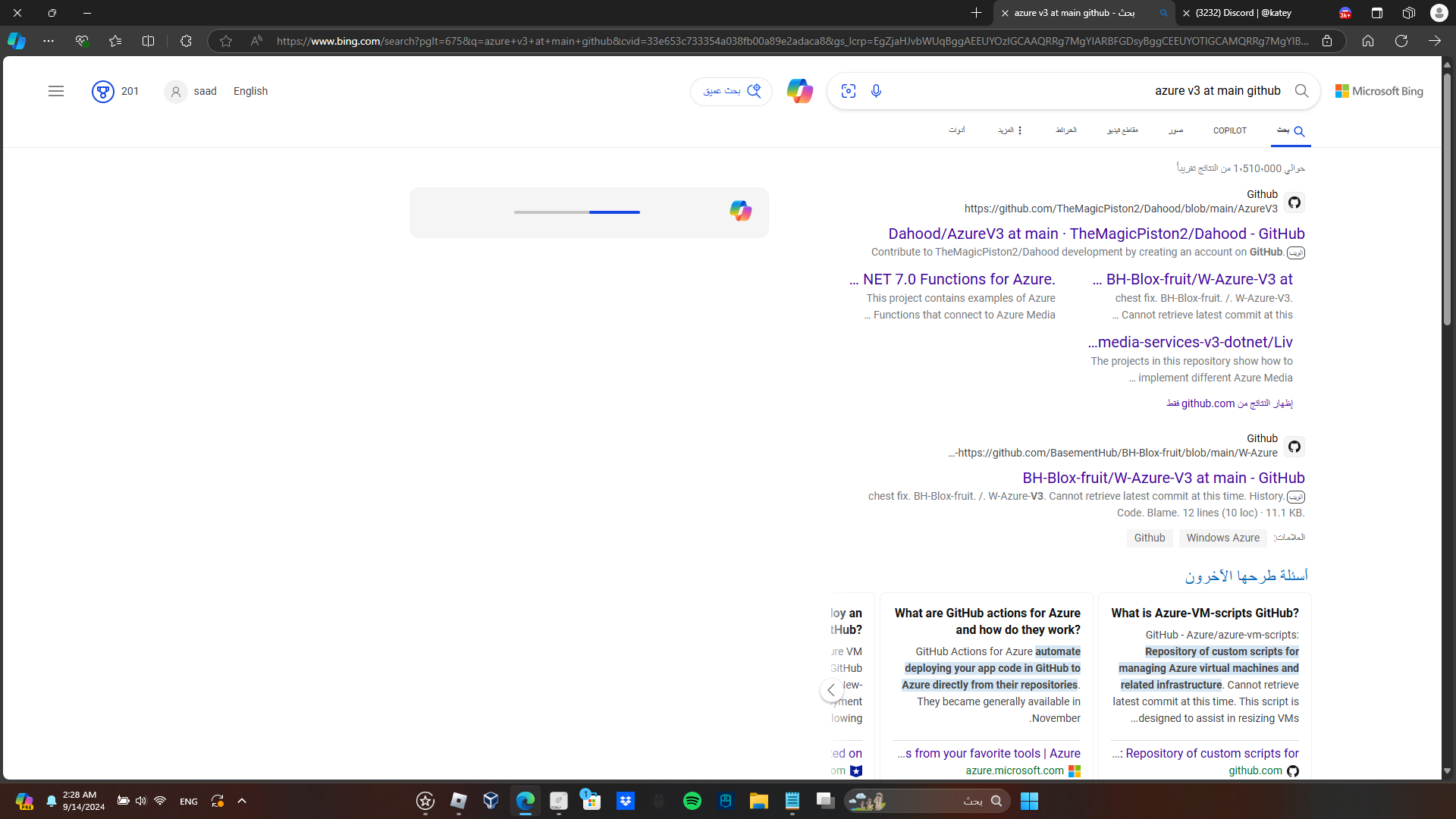Click the Deep search button

pyautogui.click(x=731, y=91)
